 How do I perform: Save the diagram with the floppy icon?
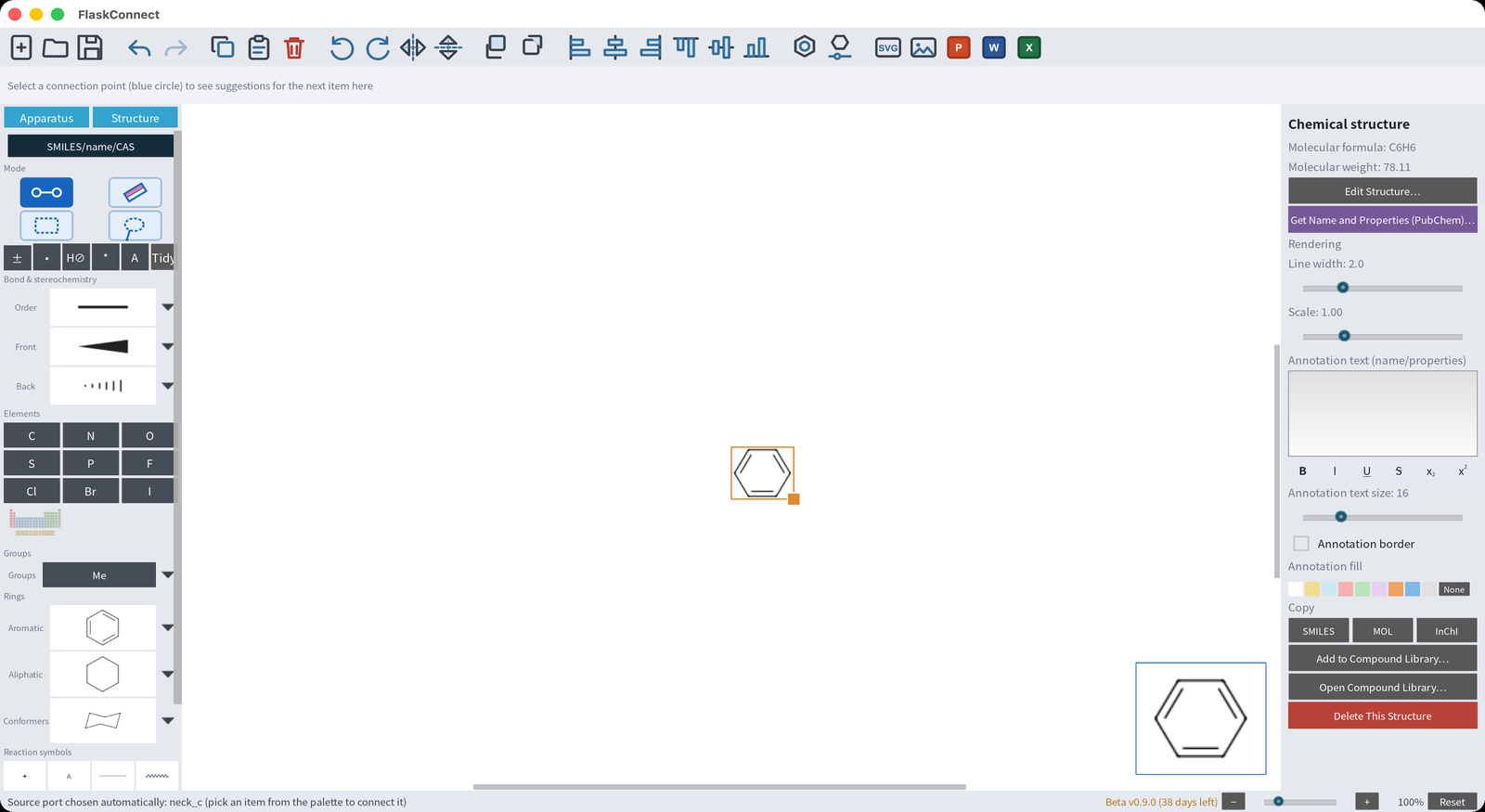(90, 47)
